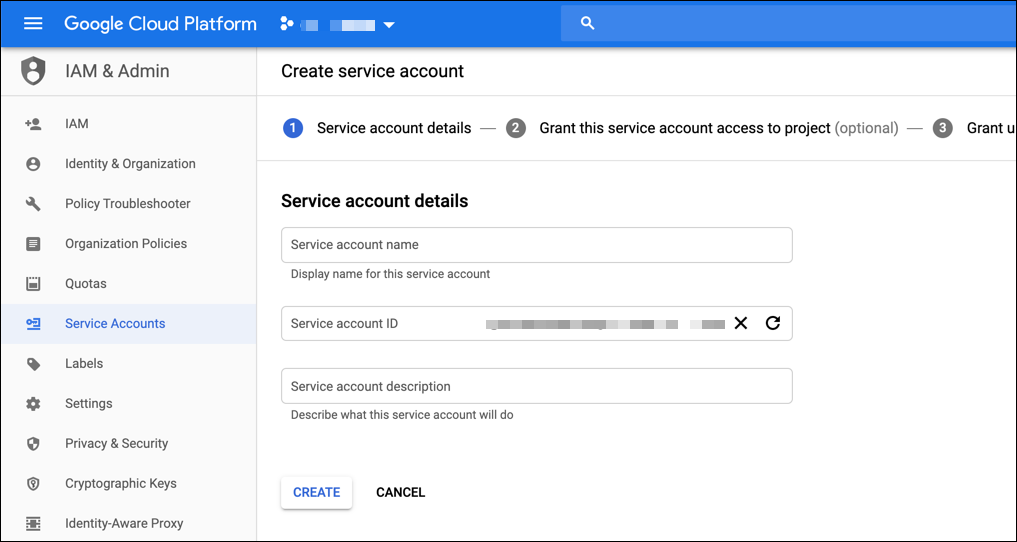Viewport: 1017px width, 542px height.
Task: Open Identity & Organization page
Action: coord(128,164)
